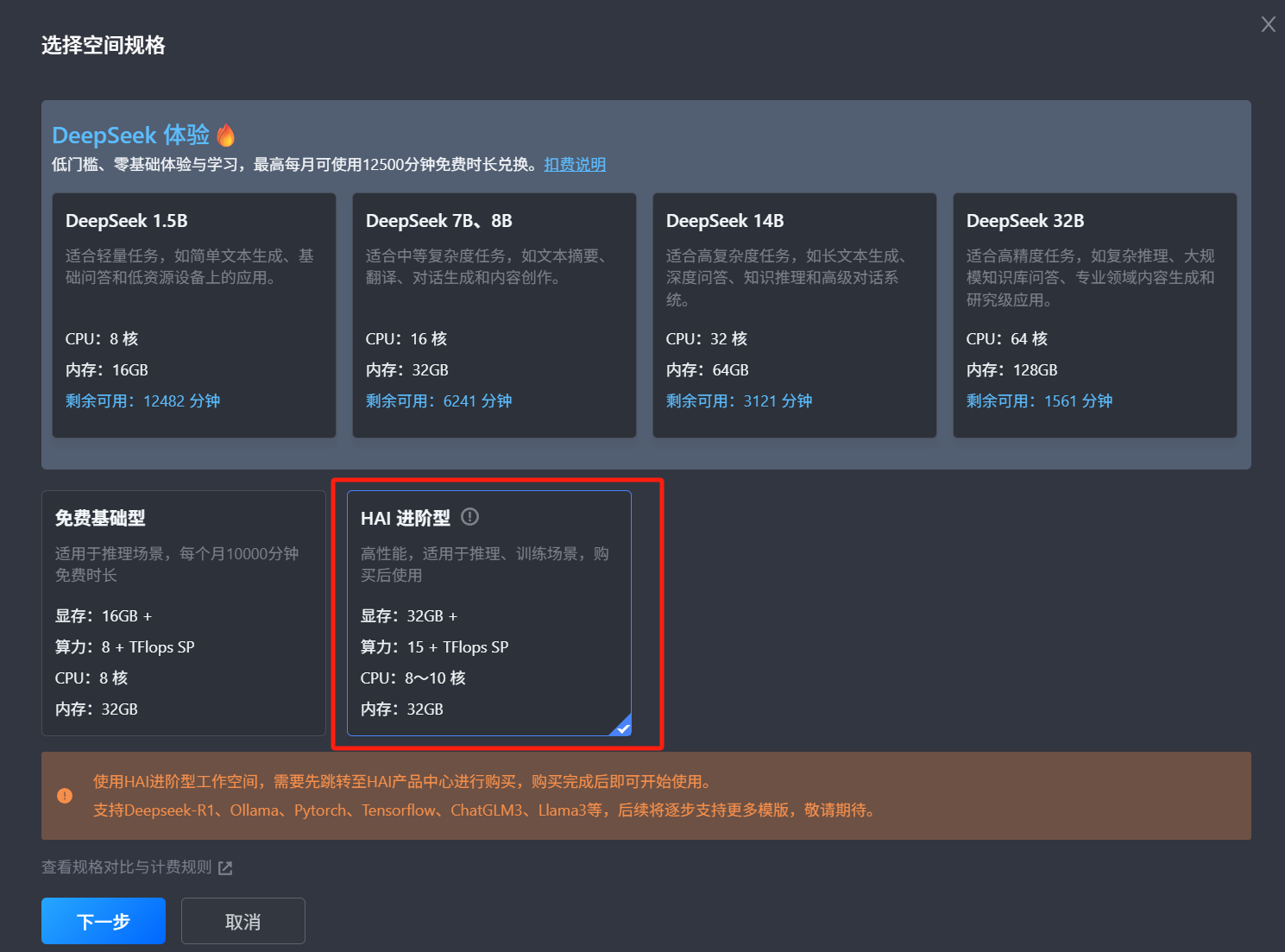
Task: Click external link icon beside 计费规则
Action: click(x=225, y=867)
